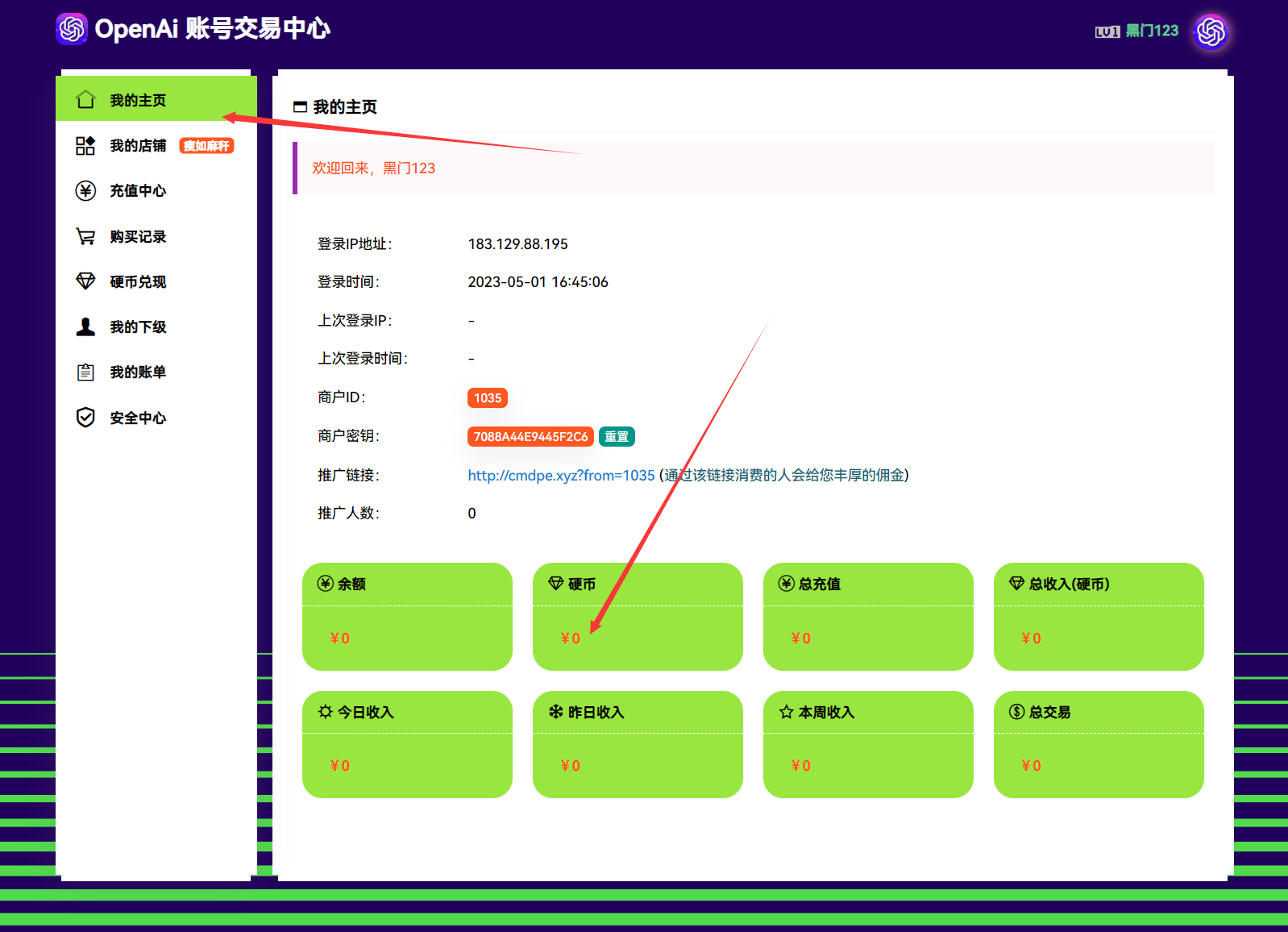Viewport: 1288px width, 932px height.
Task: Click the star icon on the 本周收入 card
Action: tap(787, 712)
